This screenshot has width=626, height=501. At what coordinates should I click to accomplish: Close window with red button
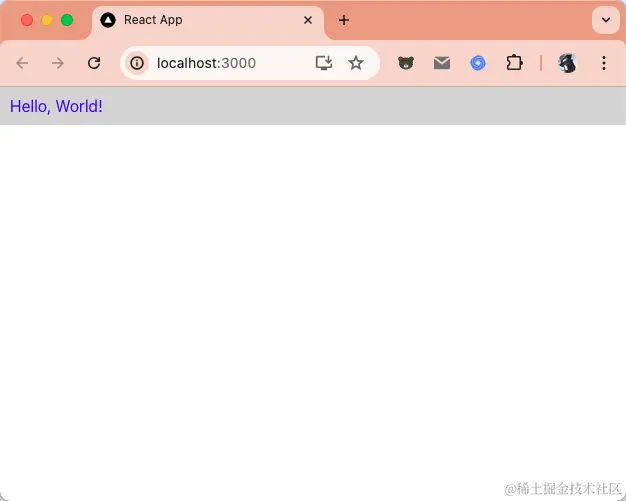pyautogui.click(x=27, y=20)
